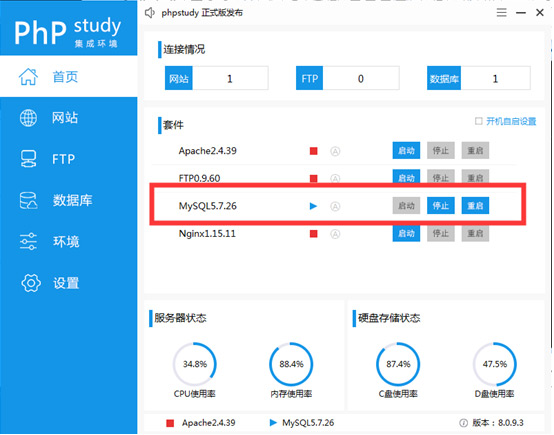
Task: Click the server icon beside sidebar FTP
Action: coord(28,159)
